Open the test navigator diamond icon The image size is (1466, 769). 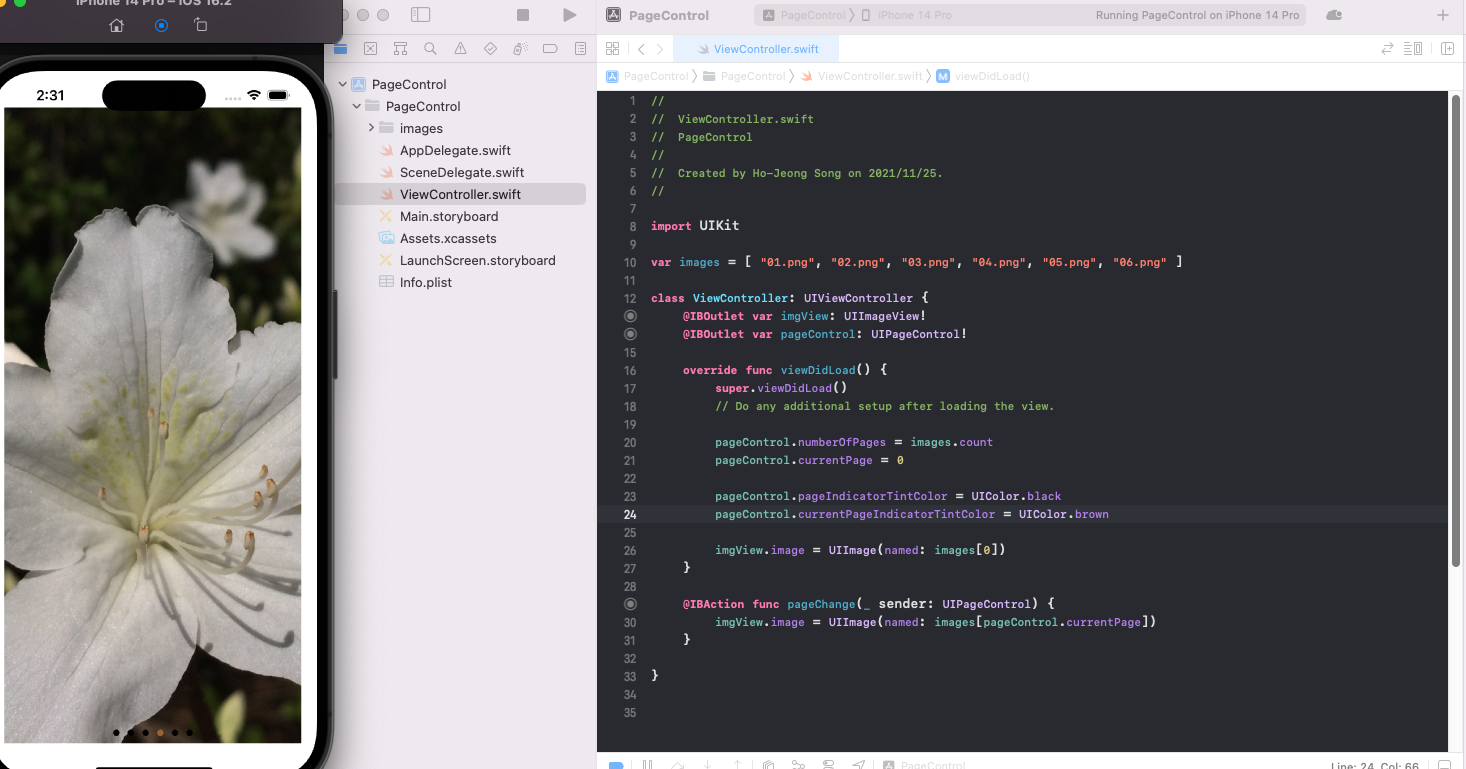click(x=490, y=48)
